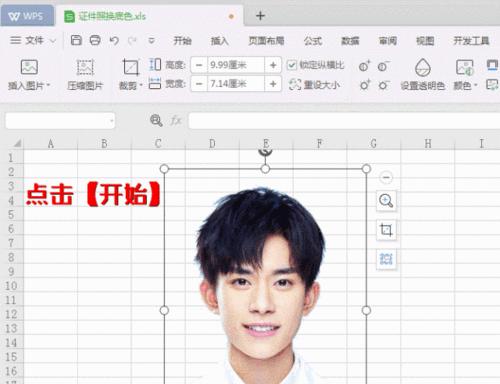Expand the 插入图片 insert picture dropdown

pos(48,85)
